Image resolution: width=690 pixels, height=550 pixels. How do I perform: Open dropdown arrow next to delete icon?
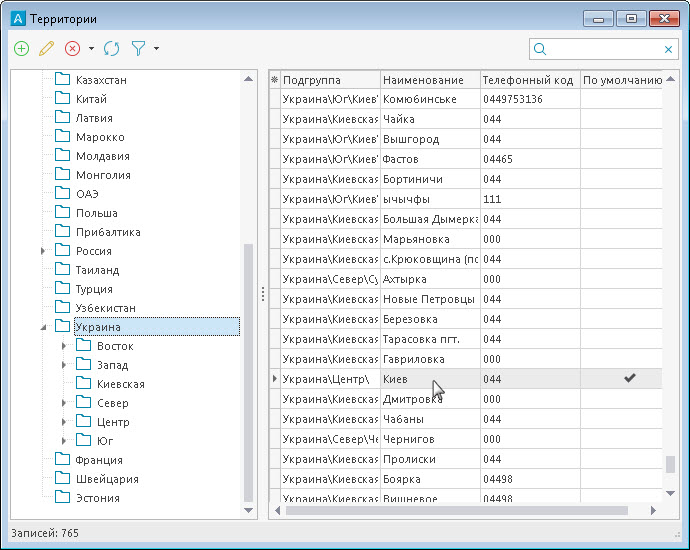[x=91, y=48]
